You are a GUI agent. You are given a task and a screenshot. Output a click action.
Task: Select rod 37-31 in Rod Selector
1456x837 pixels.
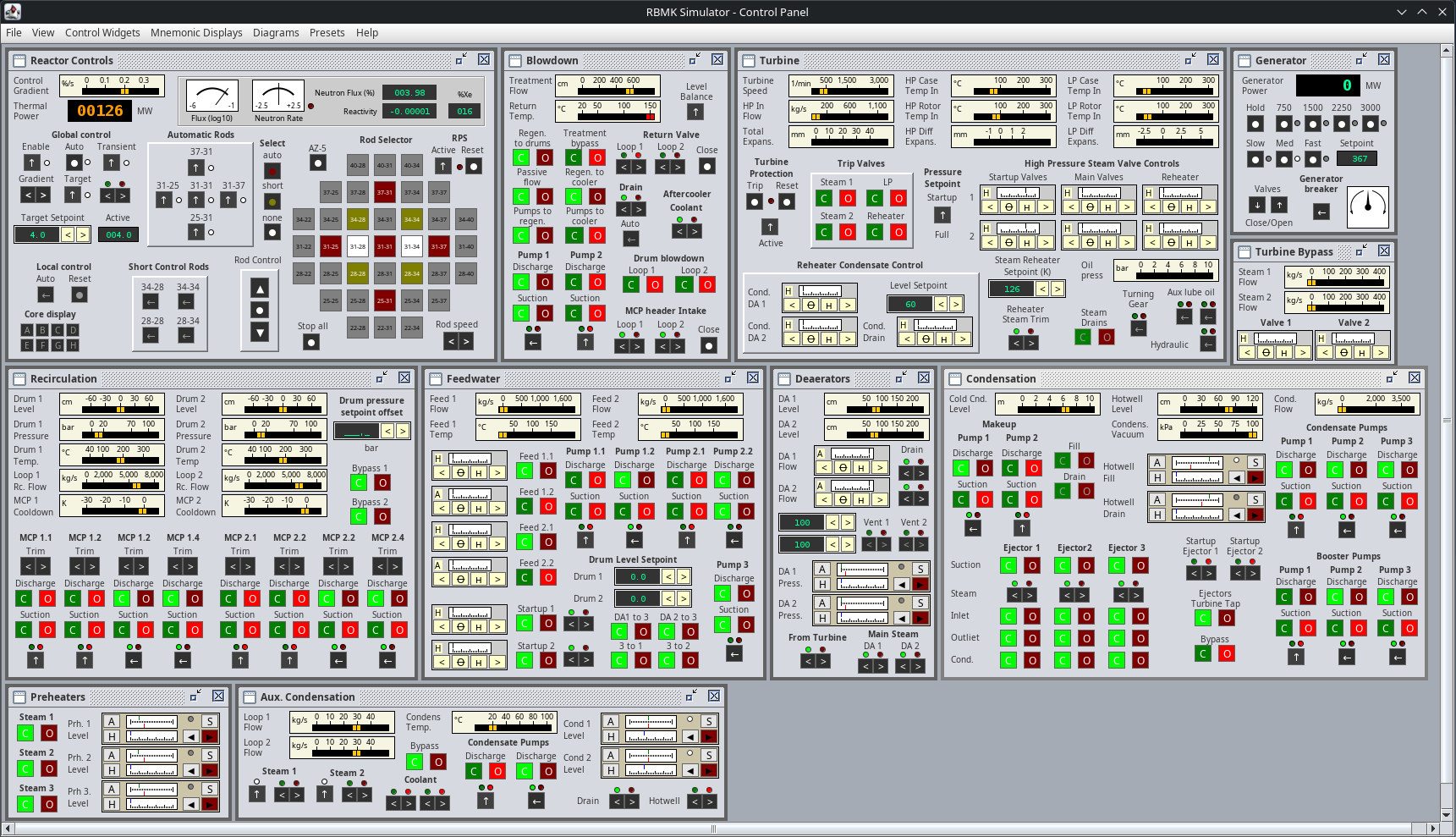pos(384,192)
